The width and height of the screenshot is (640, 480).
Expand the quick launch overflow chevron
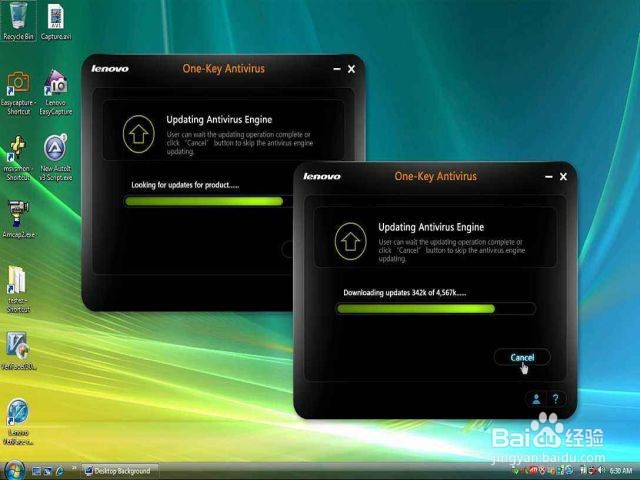[x=74, y=468]
